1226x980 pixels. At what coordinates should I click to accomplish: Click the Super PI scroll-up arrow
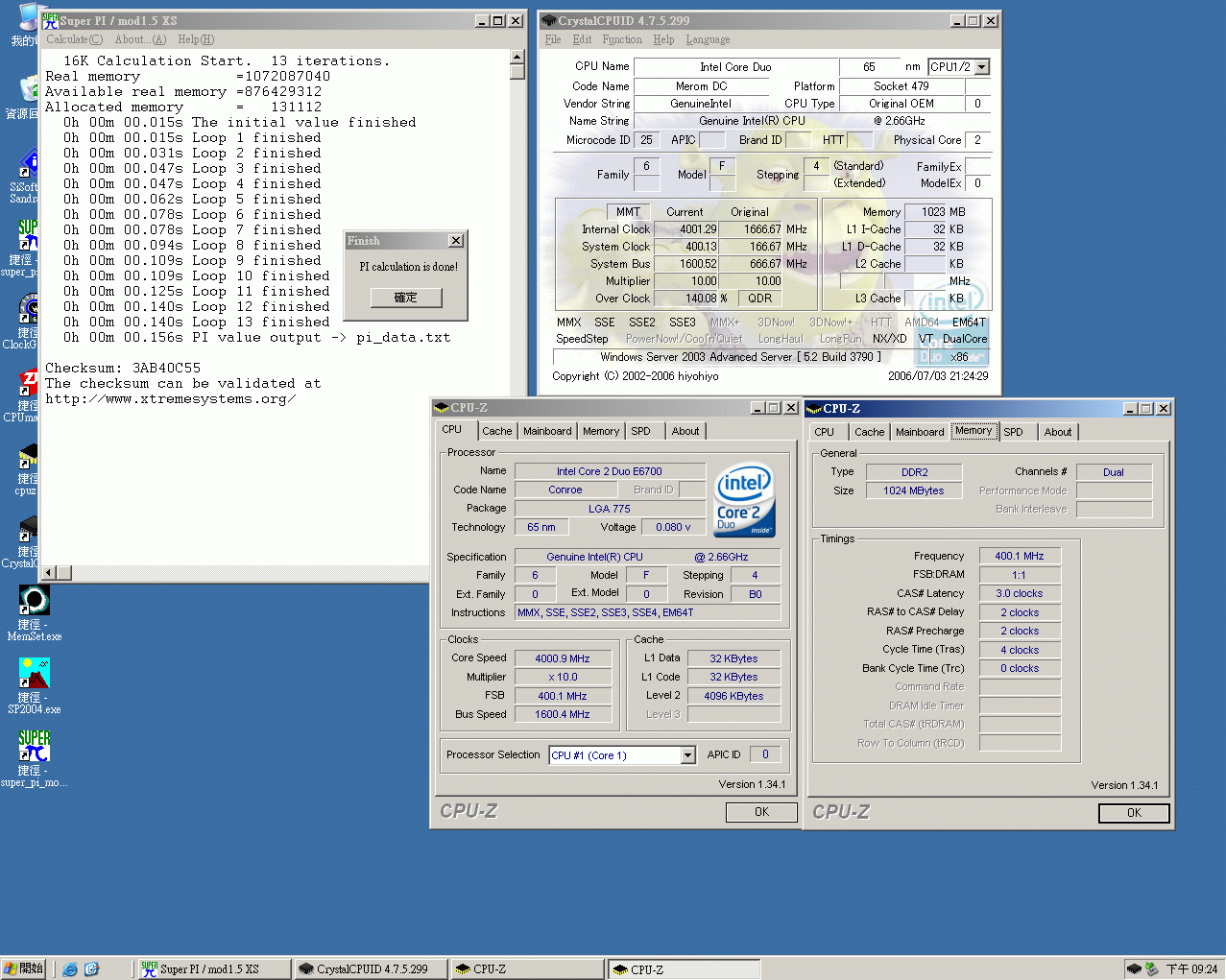point(517,58)
